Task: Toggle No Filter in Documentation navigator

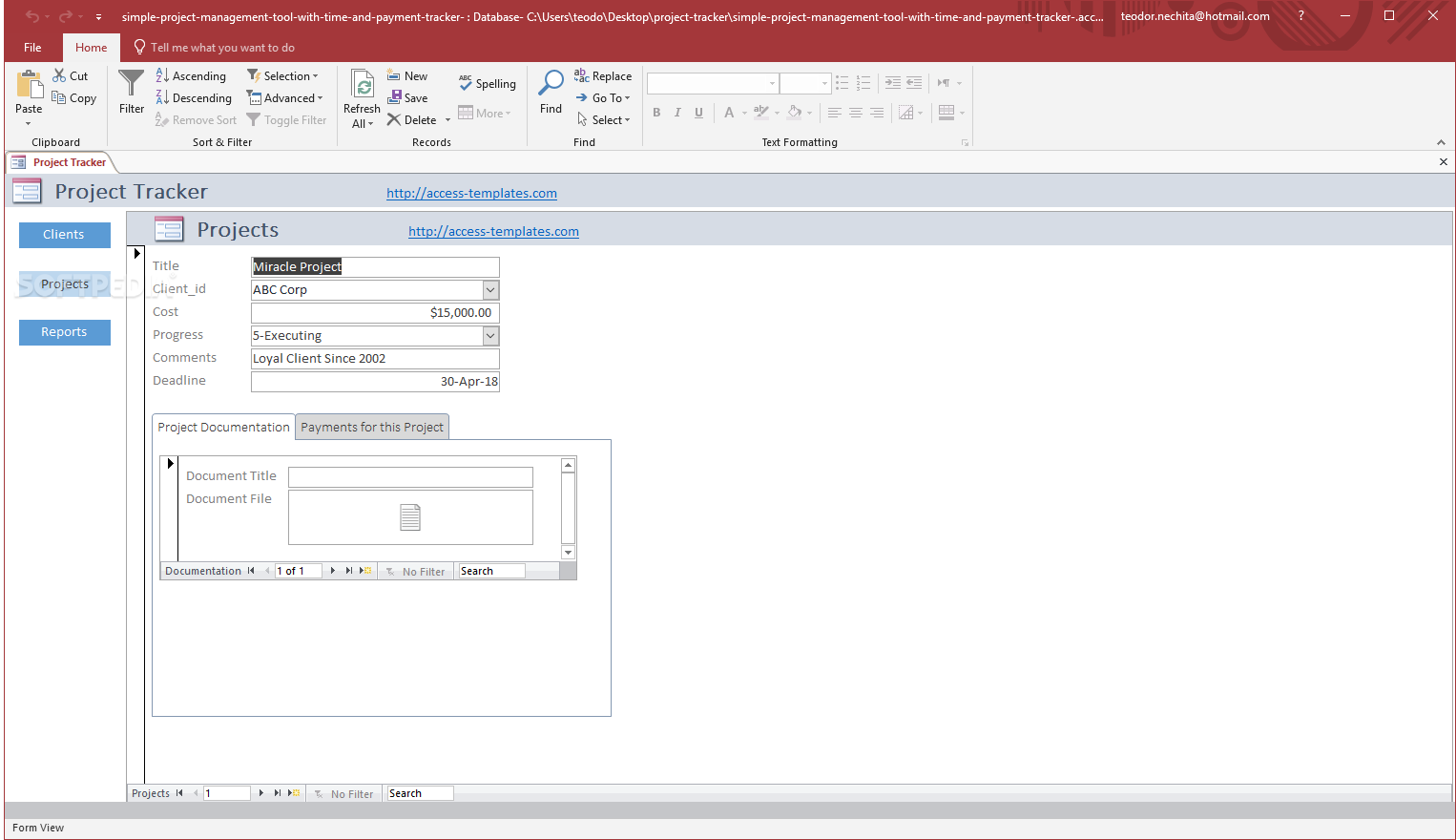Action: click(415, 571)
